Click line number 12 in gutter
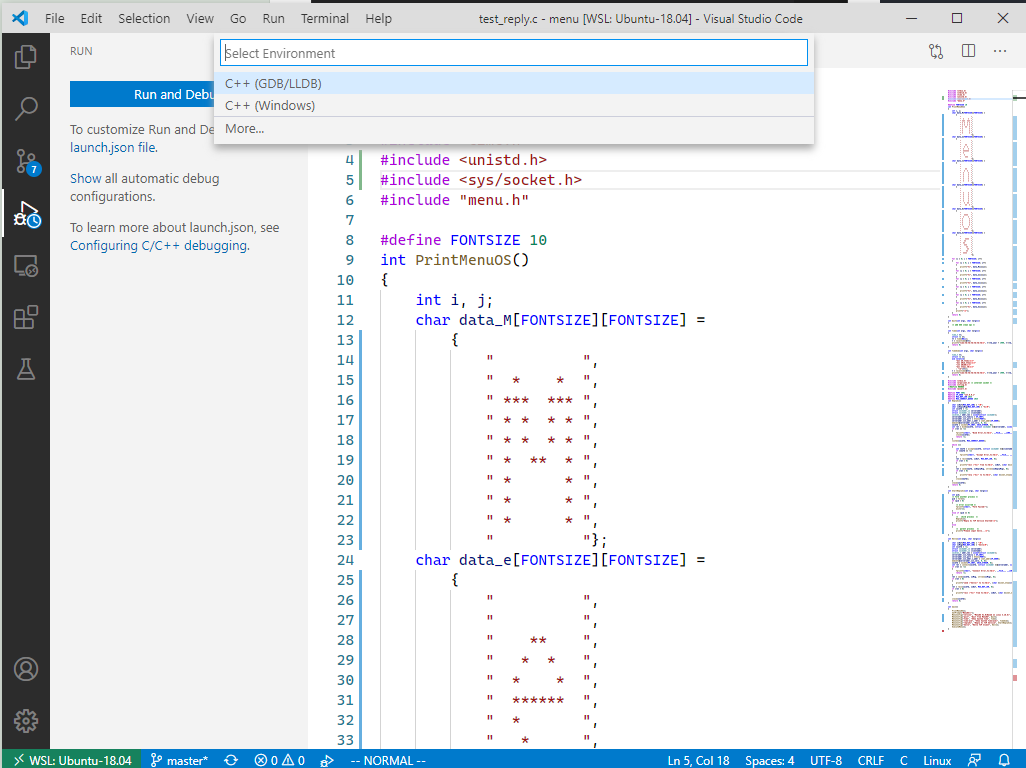Screen dimensions: 1026x768 345,320
